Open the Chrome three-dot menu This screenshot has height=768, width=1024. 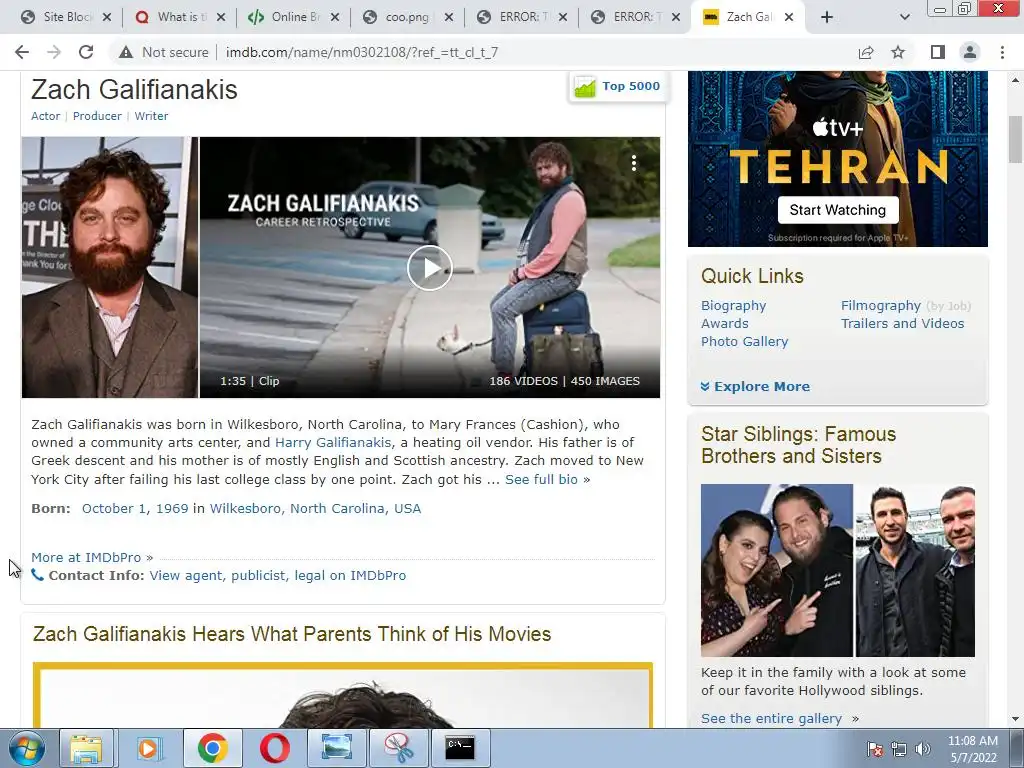click(x=1002, y=52)
